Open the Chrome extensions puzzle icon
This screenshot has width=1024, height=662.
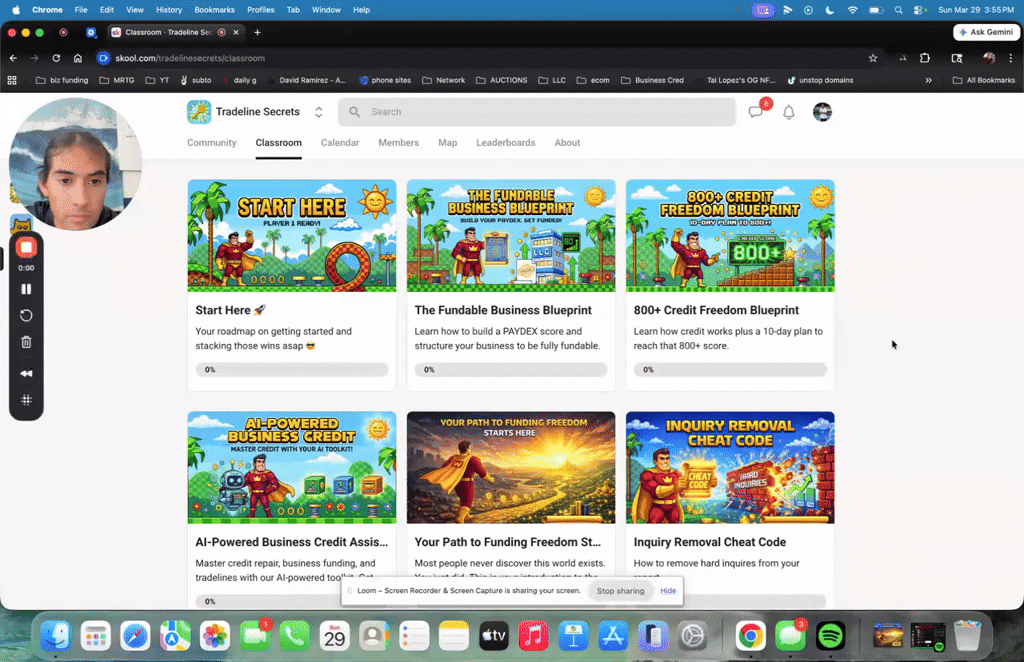(x=925, y=59)
